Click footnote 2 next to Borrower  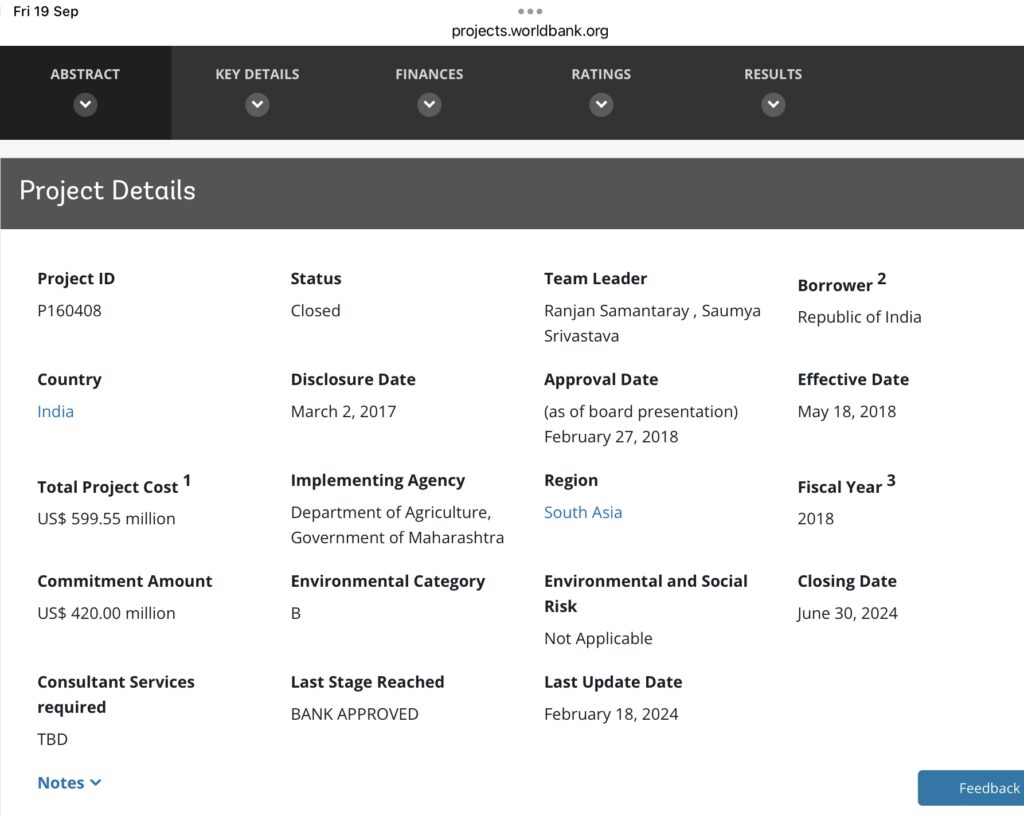pos(881,279)
